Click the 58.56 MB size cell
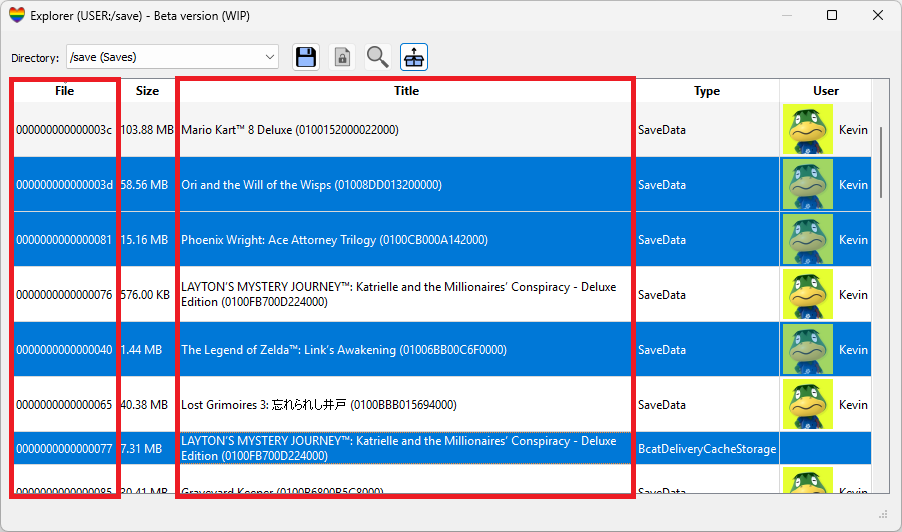 144,185
